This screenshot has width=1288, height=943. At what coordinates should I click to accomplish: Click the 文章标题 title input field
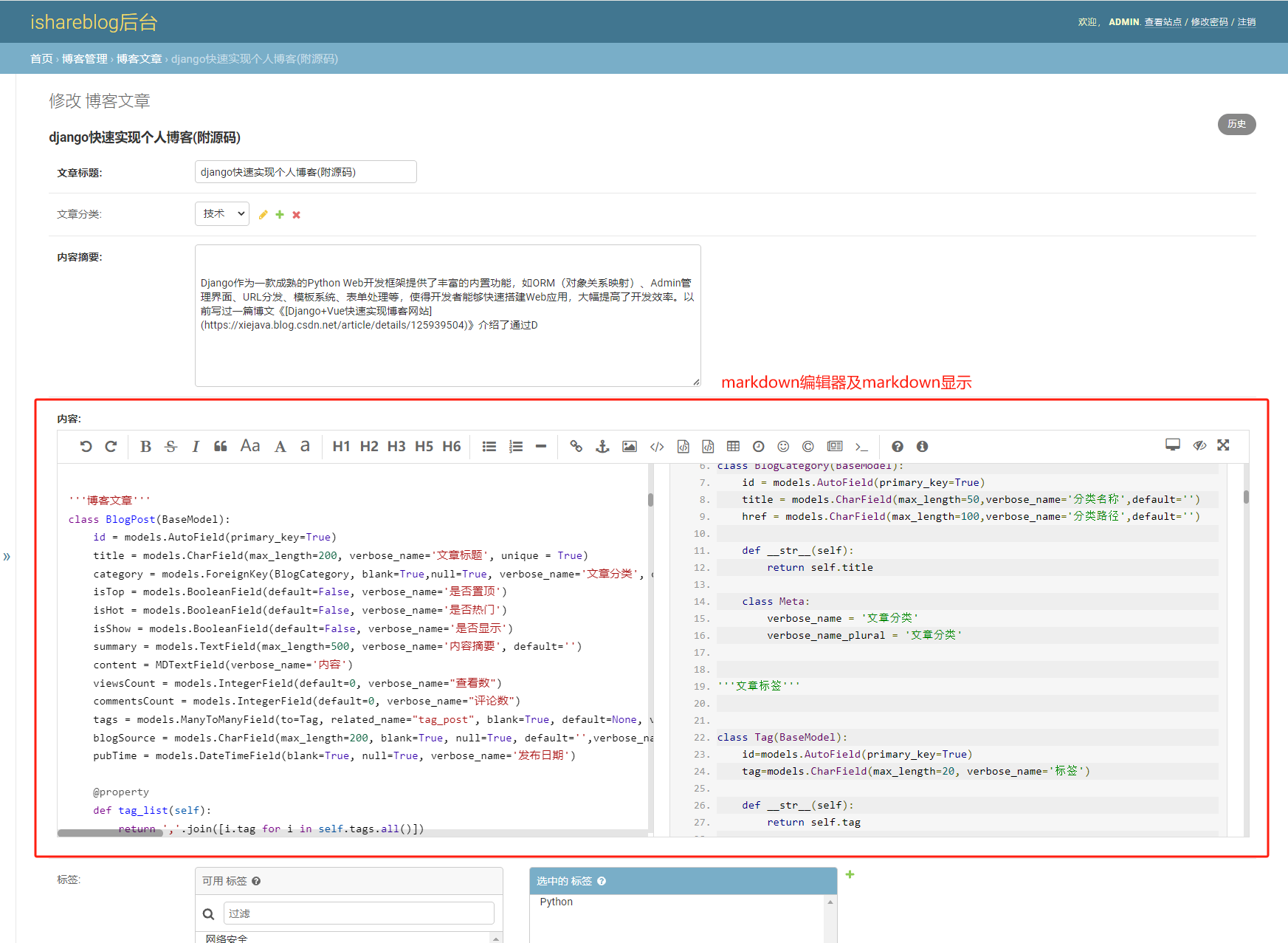(306, 172)
